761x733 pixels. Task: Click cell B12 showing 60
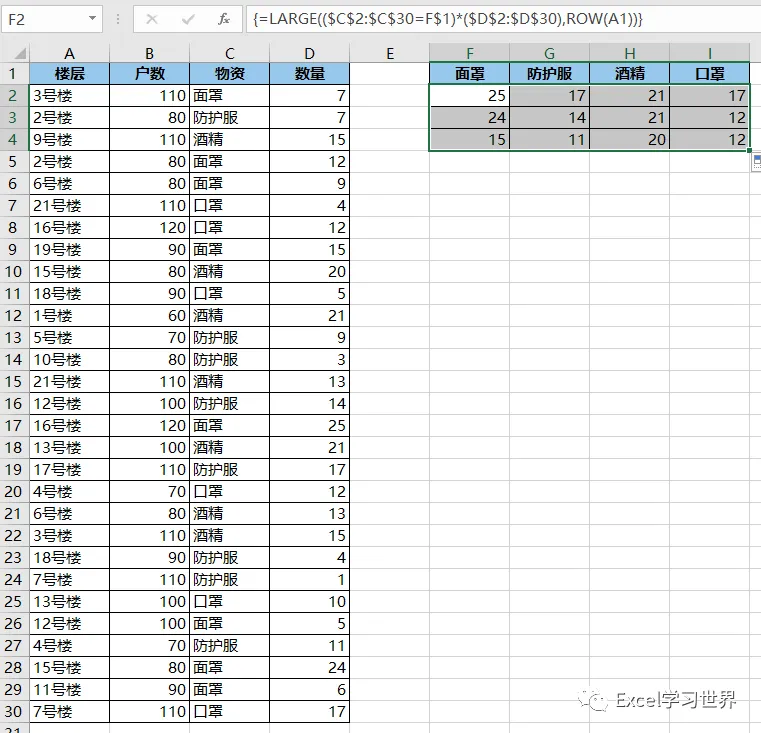point(149,316)
